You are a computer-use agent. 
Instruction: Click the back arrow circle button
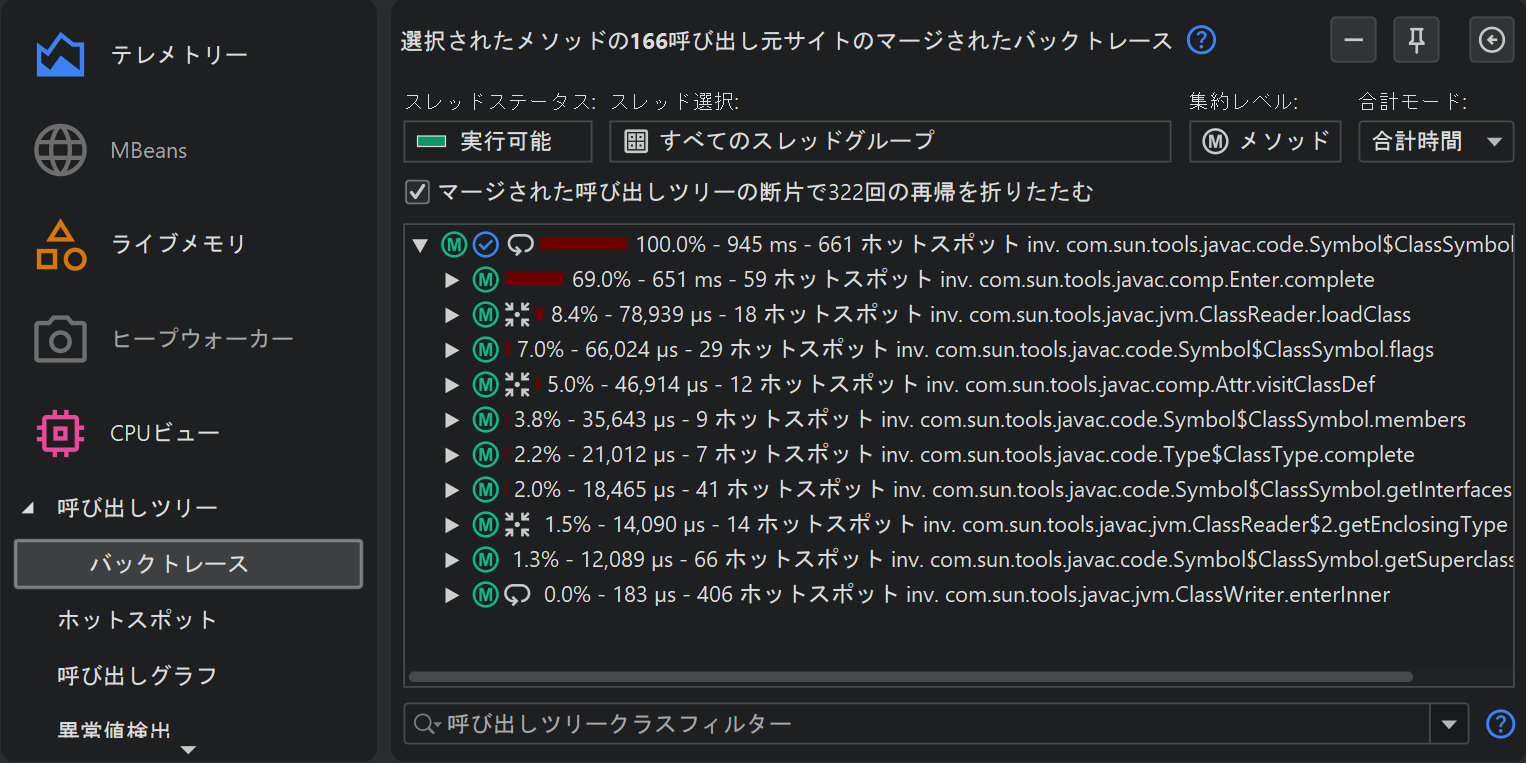(x=1491, y=41)
